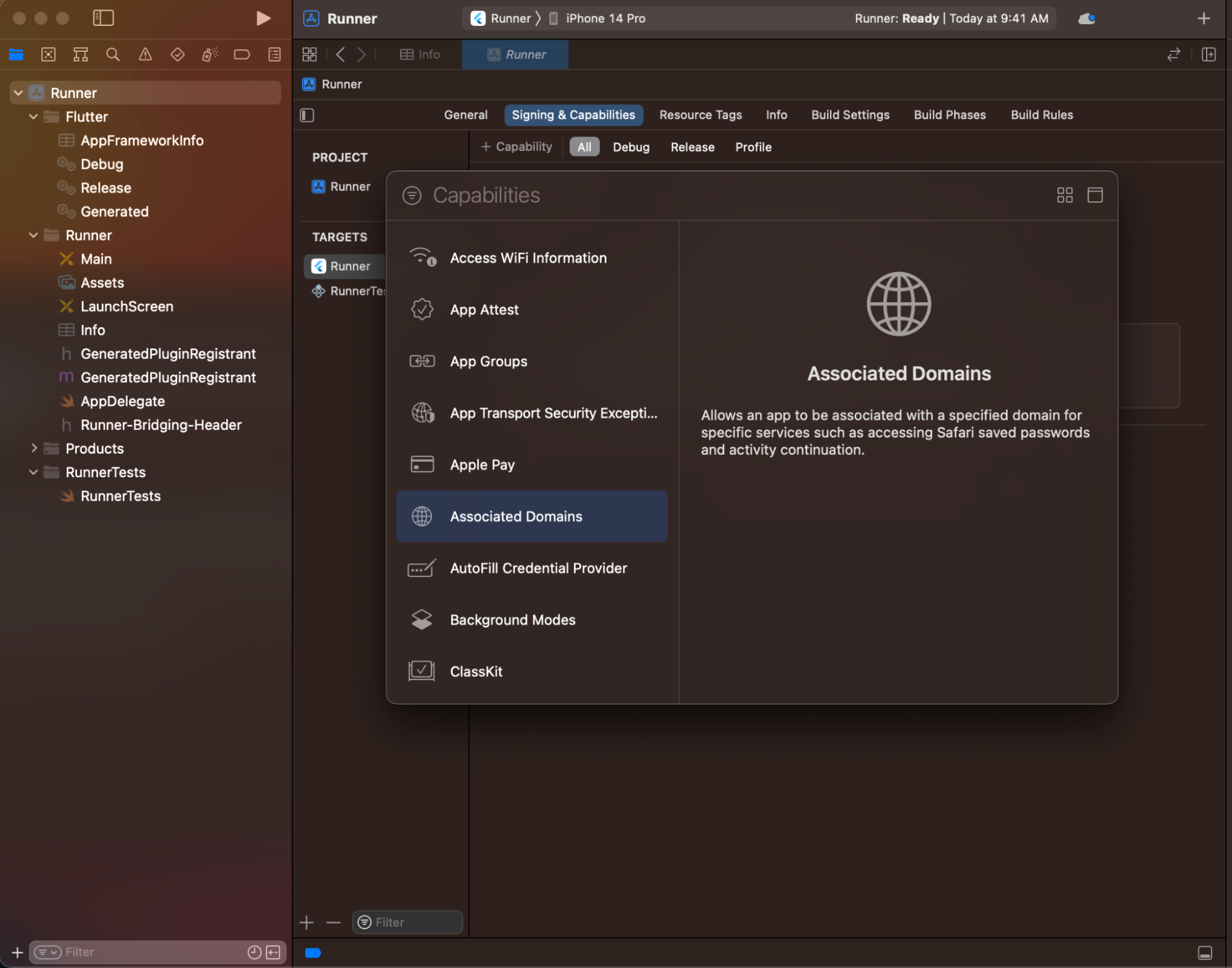1232x968 pixels.
Task: Select the Release build configuration tab
Action: pyautogui.click(x=692, y=147)
